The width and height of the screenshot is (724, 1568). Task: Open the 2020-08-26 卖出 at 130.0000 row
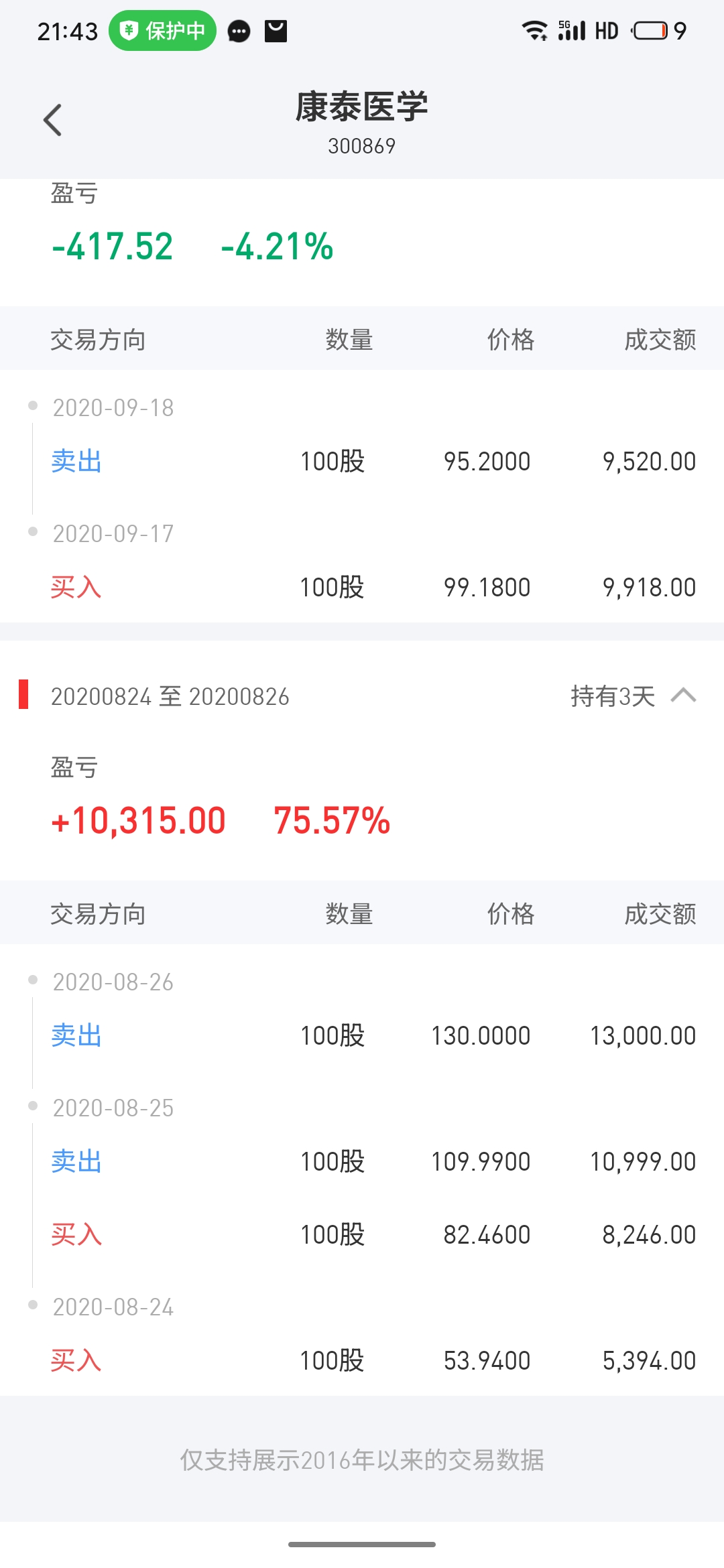click(x=362, y=1036)
